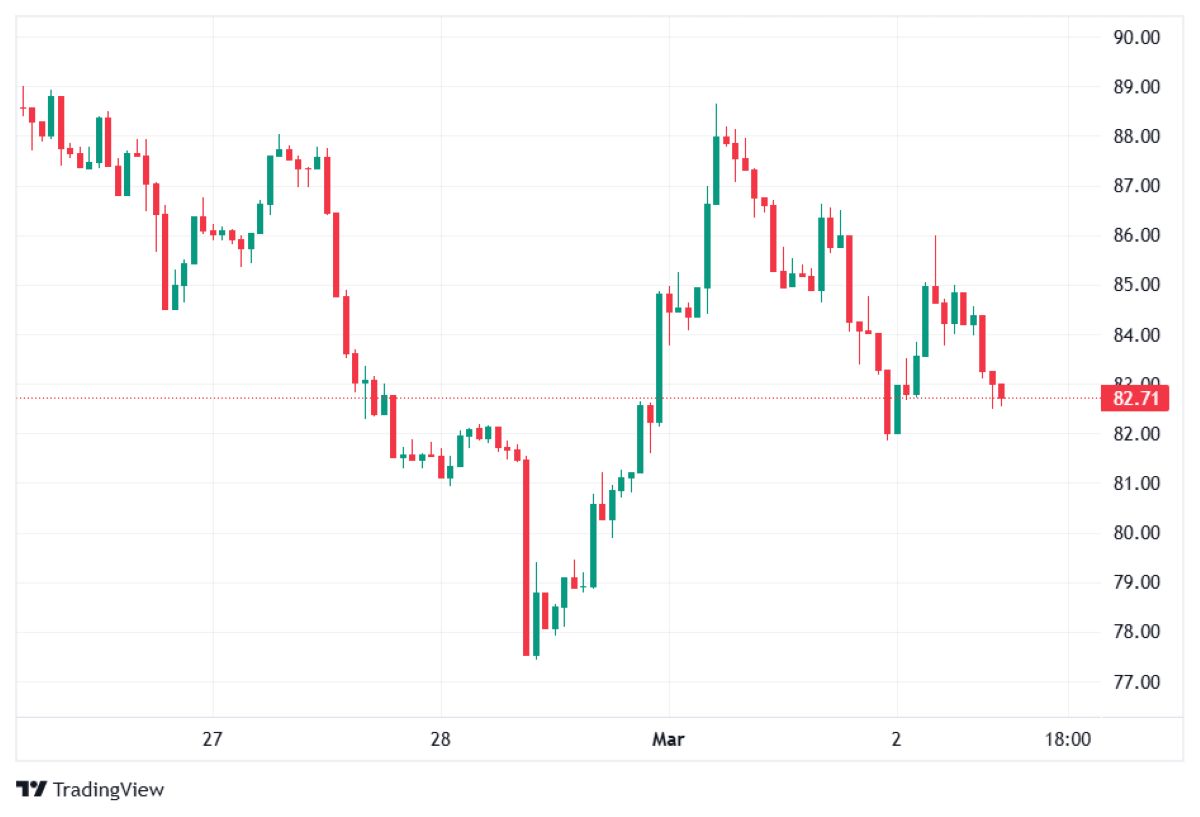
Task: Click the TradingView logo icon
Action: [x=32, y=789]
